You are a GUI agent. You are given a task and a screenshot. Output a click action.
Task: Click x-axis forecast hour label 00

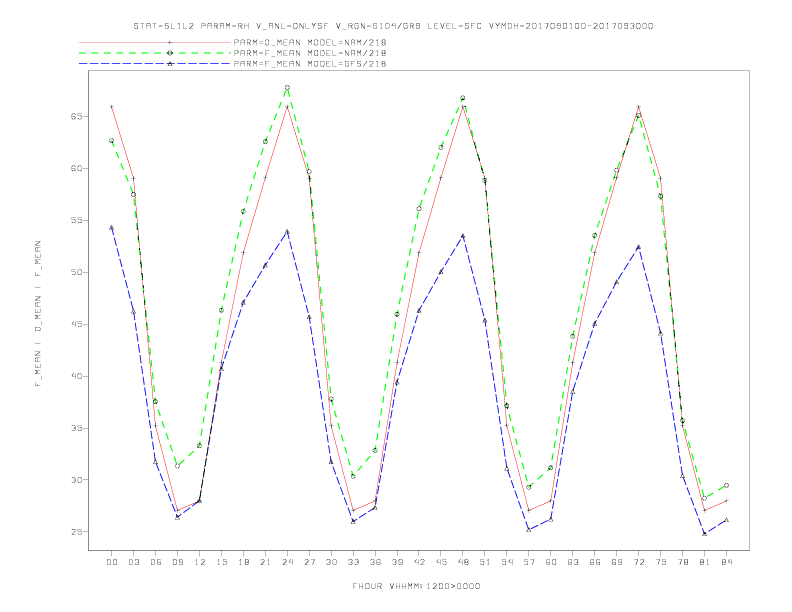coord(112,562)
